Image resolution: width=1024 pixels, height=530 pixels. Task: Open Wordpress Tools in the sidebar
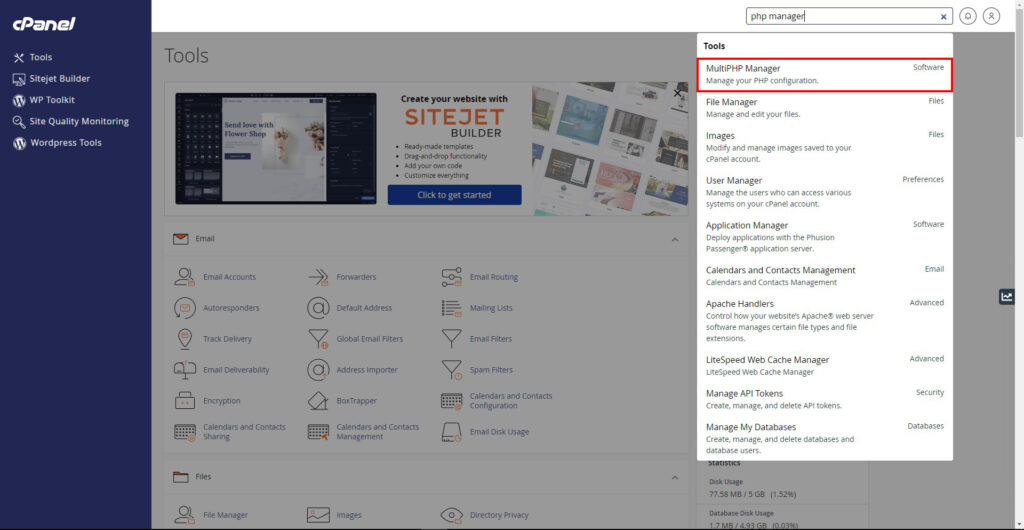click(x=66, y=142)
